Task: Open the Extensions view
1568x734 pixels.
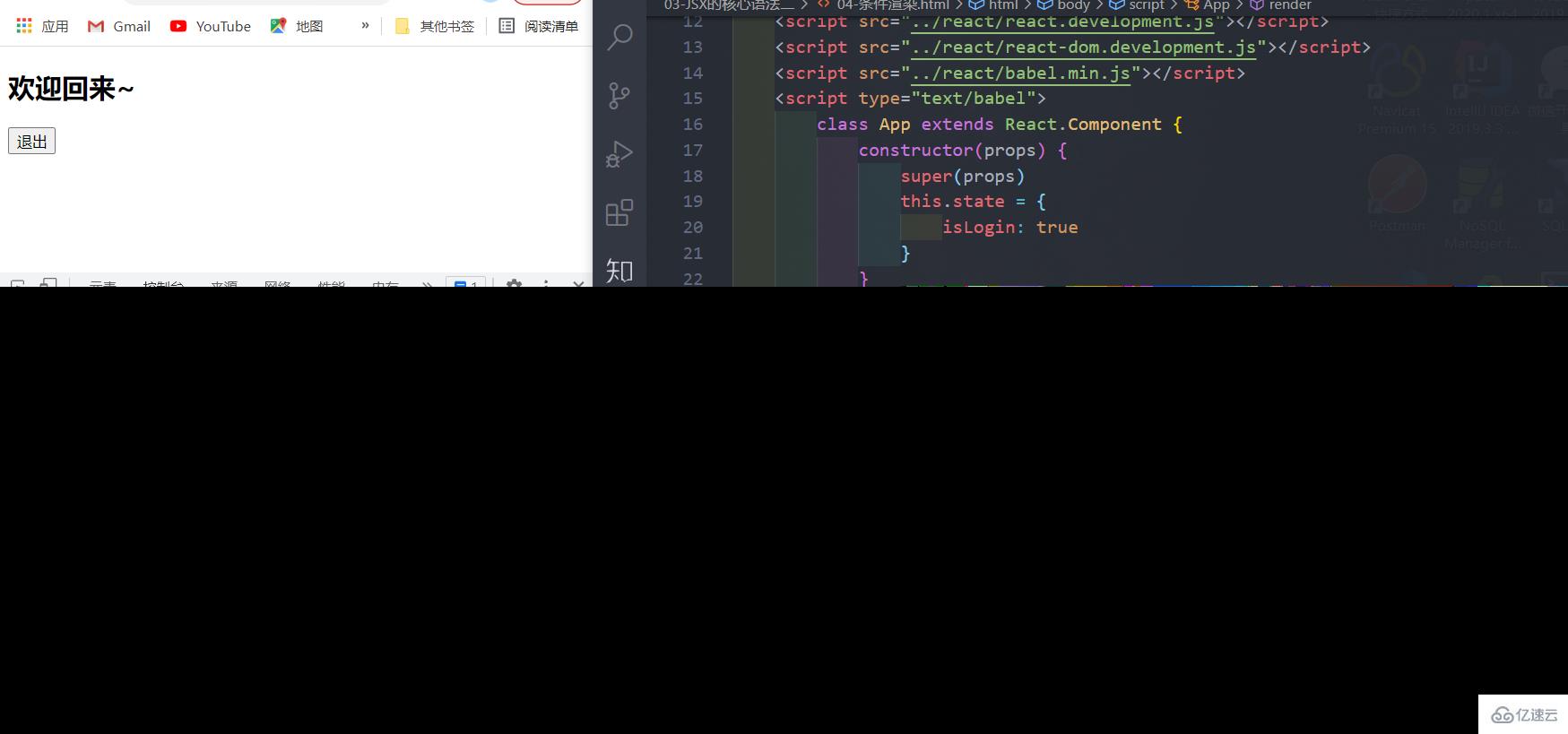Action: [619, 212]
